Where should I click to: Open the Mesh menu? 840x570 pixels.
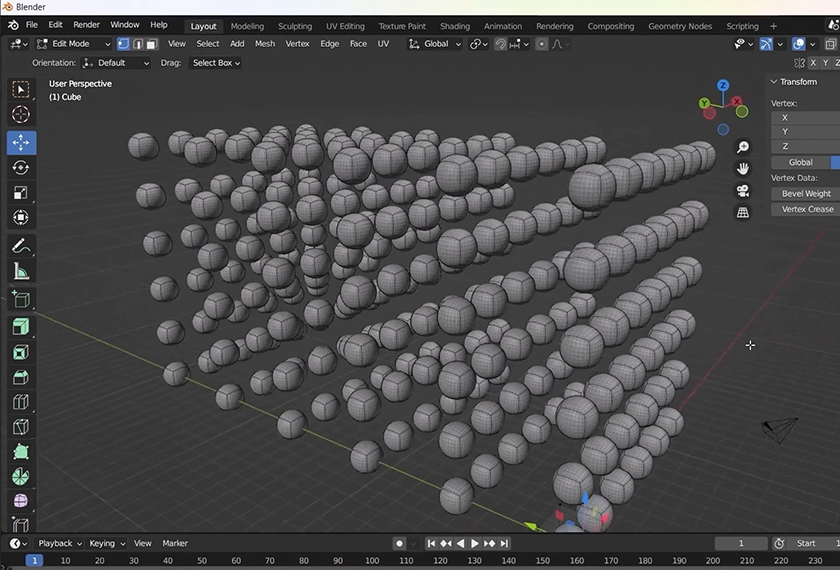click(x=265, y=44)
